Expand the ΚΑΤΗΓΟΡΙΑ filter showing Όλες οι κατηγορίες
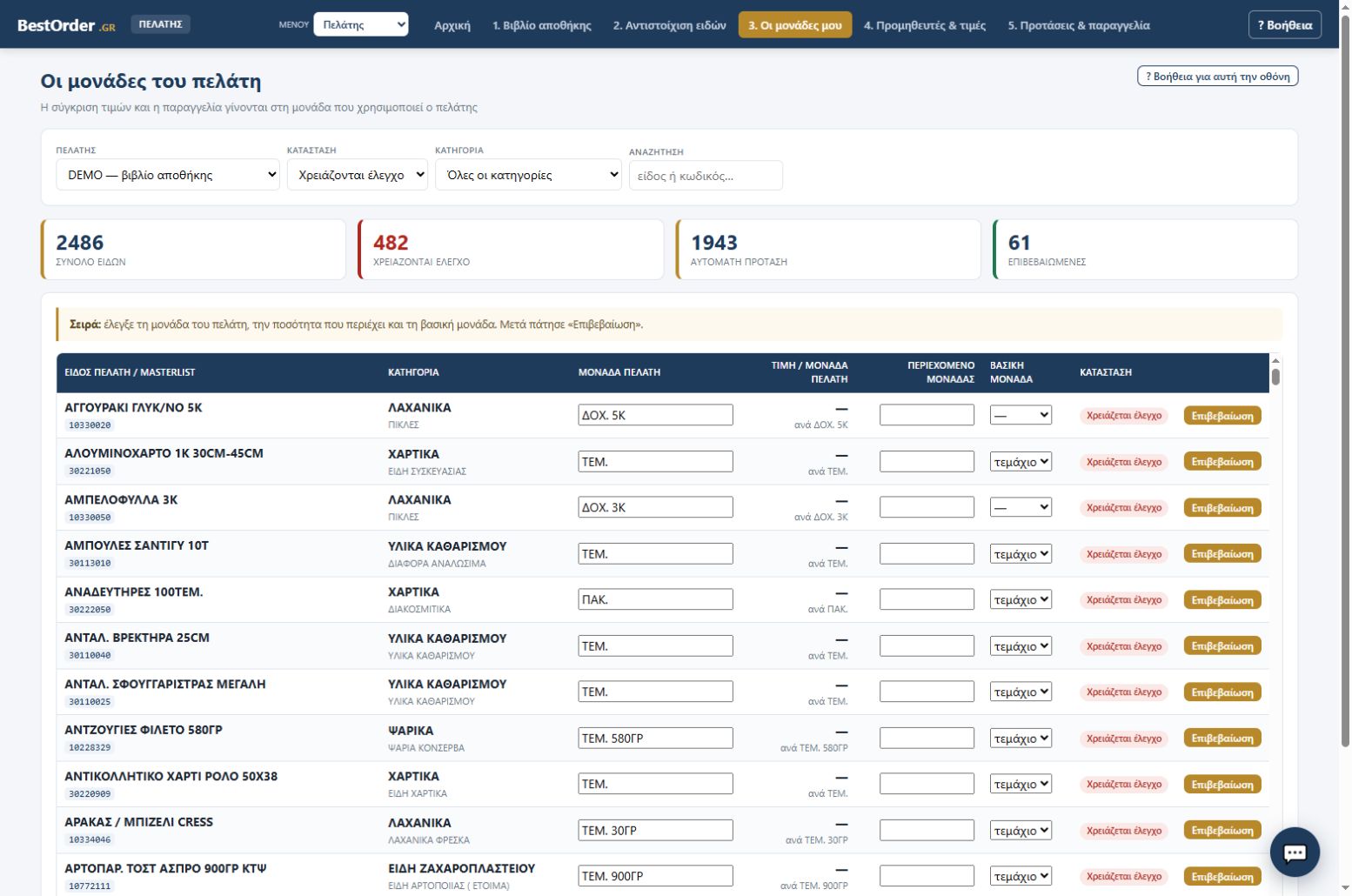 click(528, 175)
